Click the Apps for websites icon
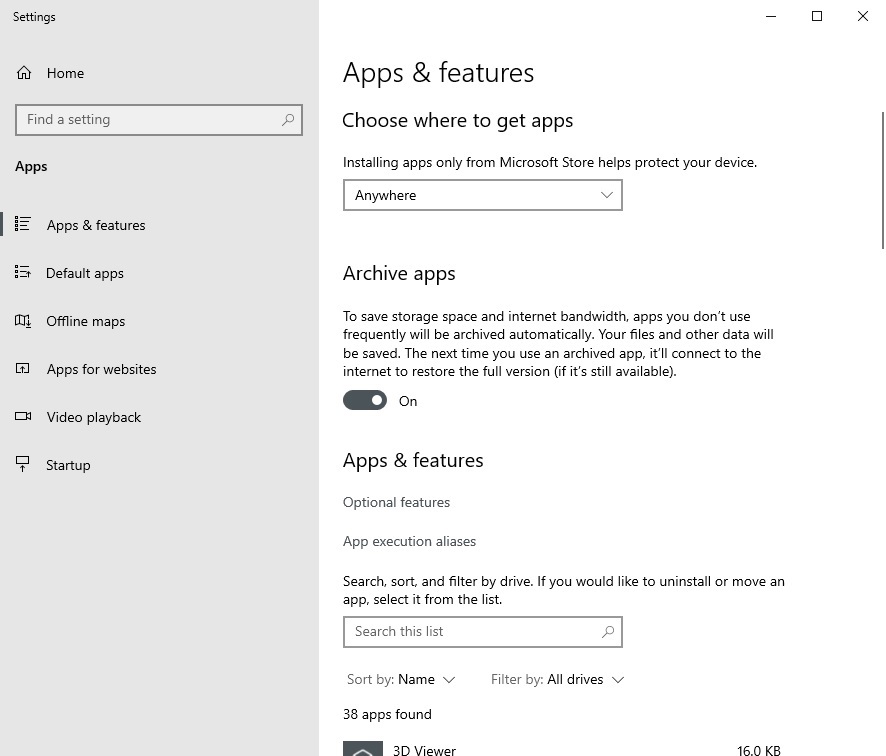This screenshot has height=756, width=886. click(22, 369)
